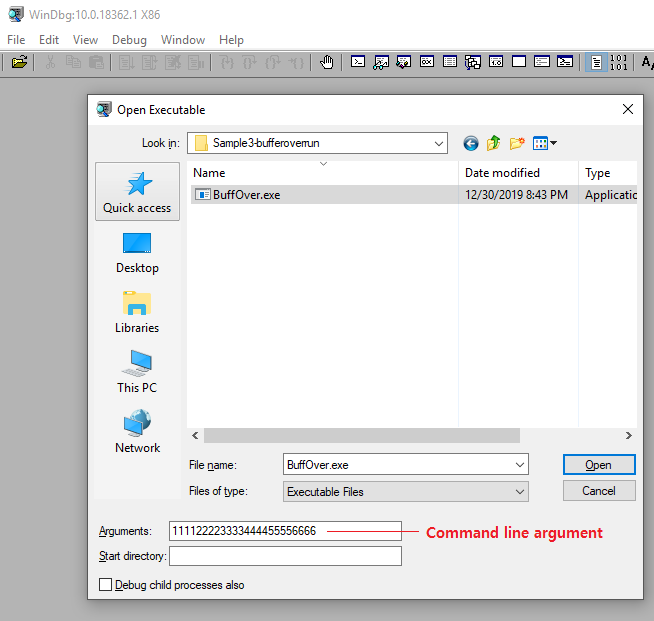Open the View menu icon in dialog
Image resolution: width=654 pixels, height=621 pixels.
coord(544,143)
